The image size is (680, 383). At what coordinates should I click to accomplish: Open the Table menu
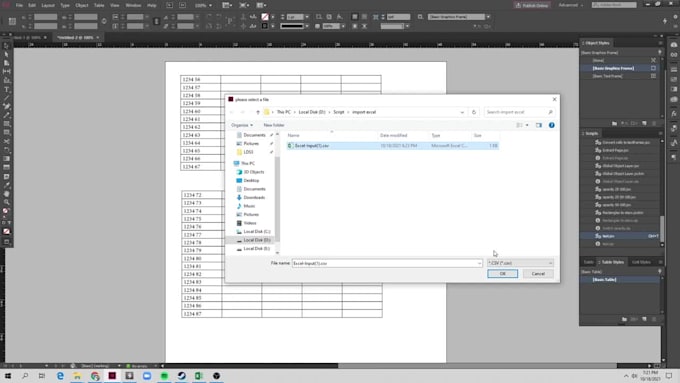tap(99, 5)
